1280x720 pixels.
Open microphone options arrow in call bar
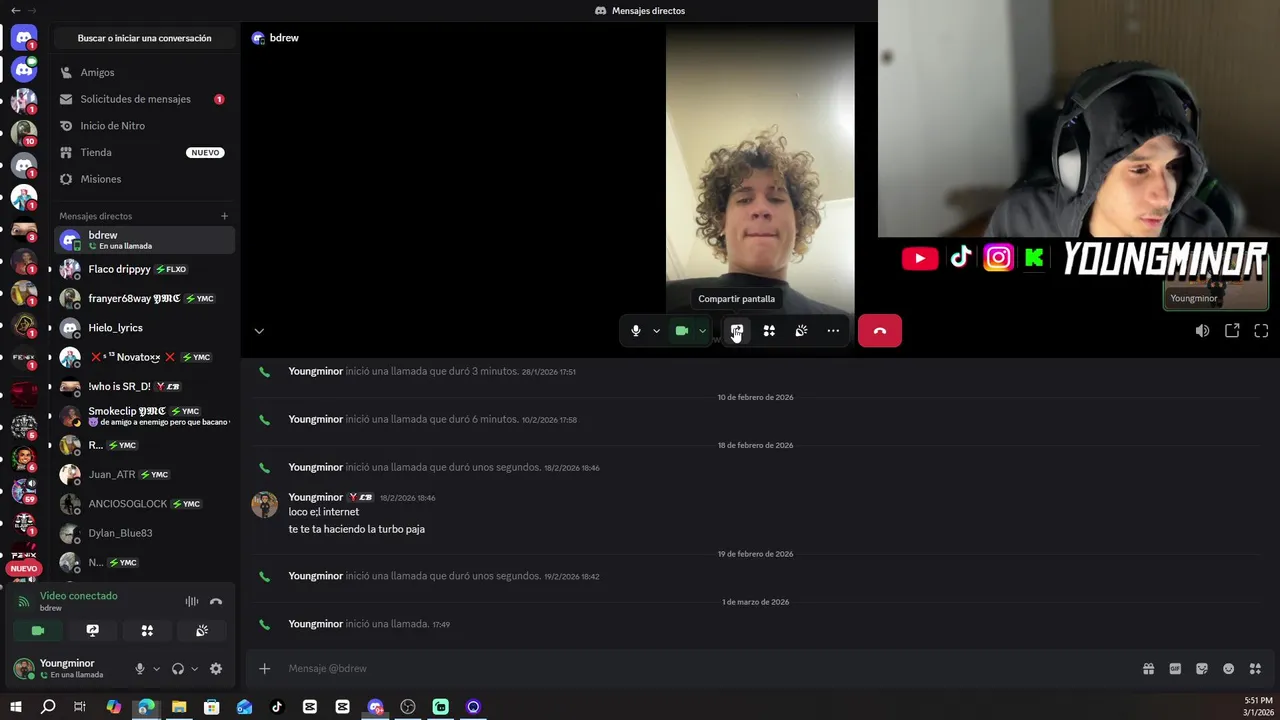(656, 331)
